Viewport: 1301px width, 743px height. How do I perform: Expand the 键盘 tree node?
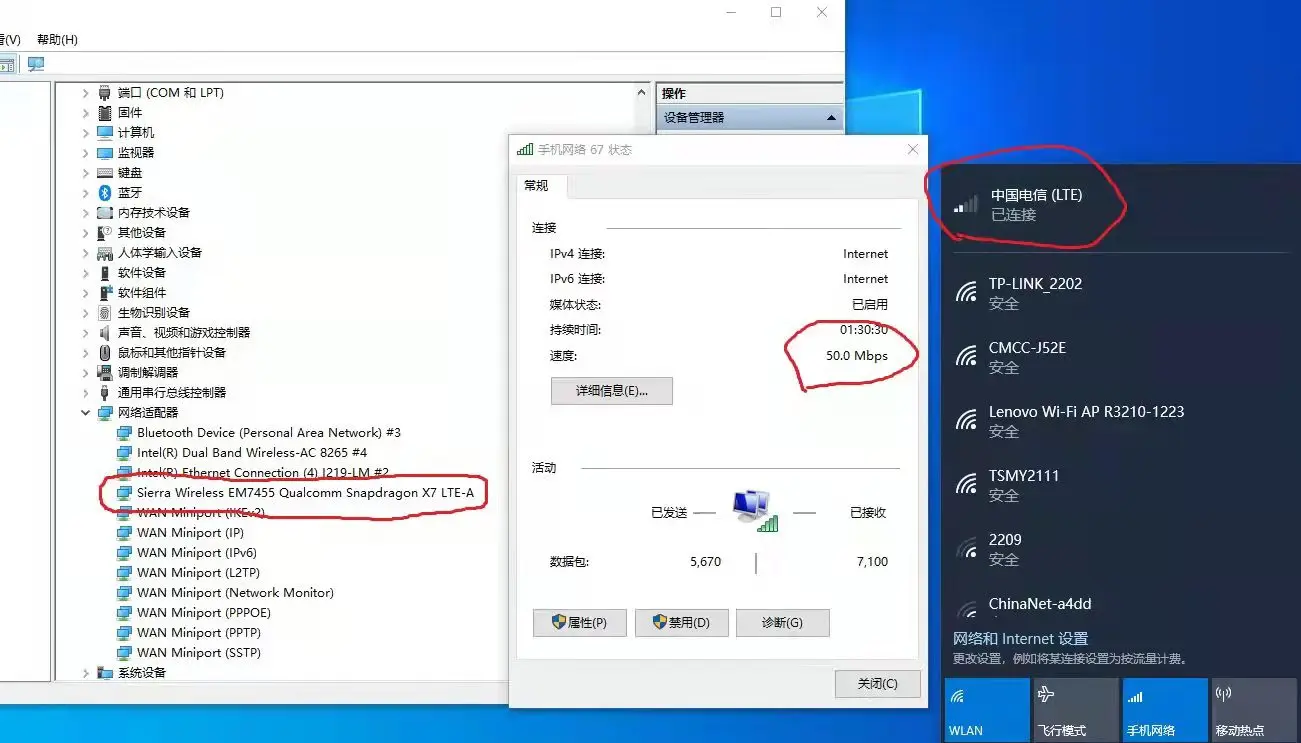click(x=86, y=173)
